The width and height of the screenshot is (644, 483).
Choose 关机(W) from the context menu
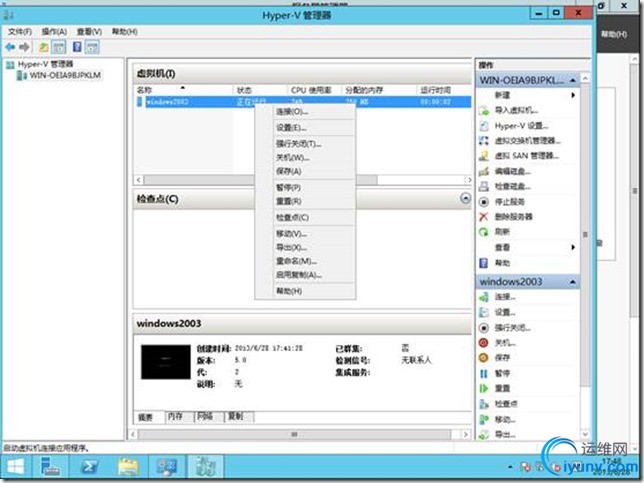click(x=305, y=157)
